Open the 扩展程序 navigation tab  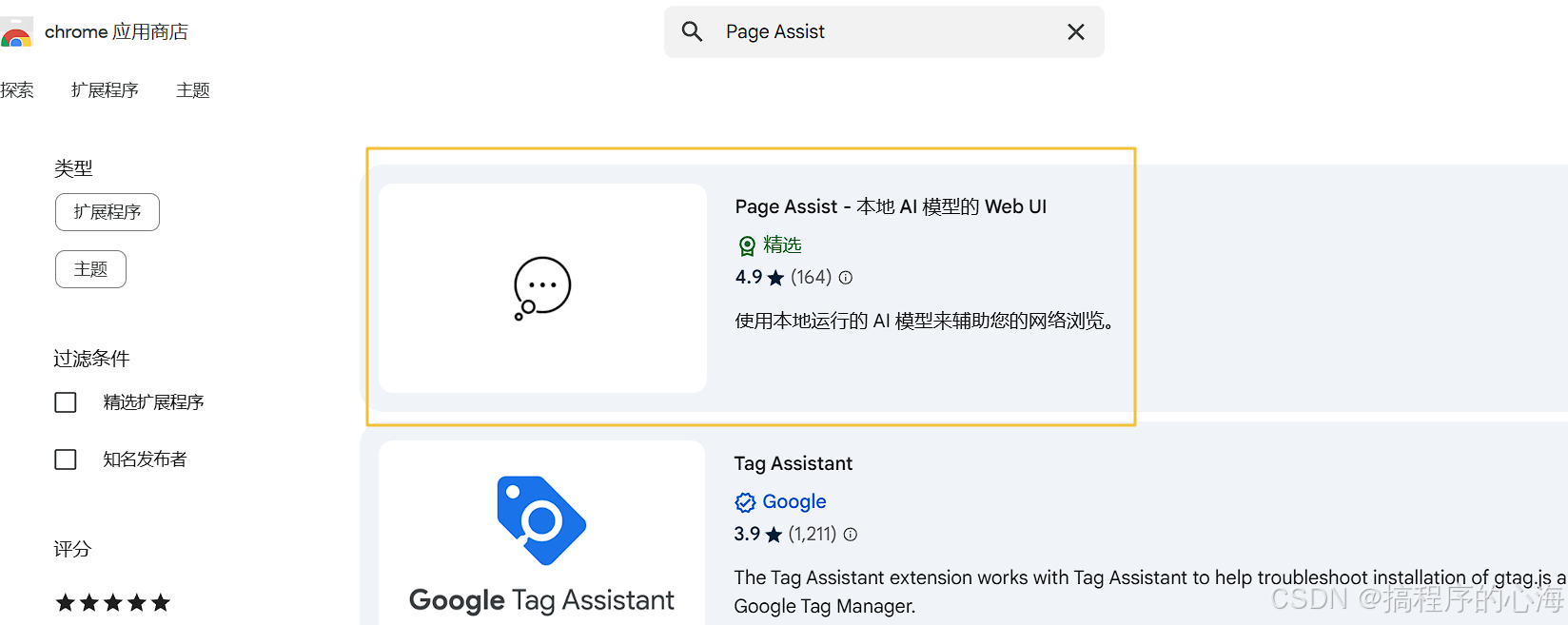tap(105, 90)
